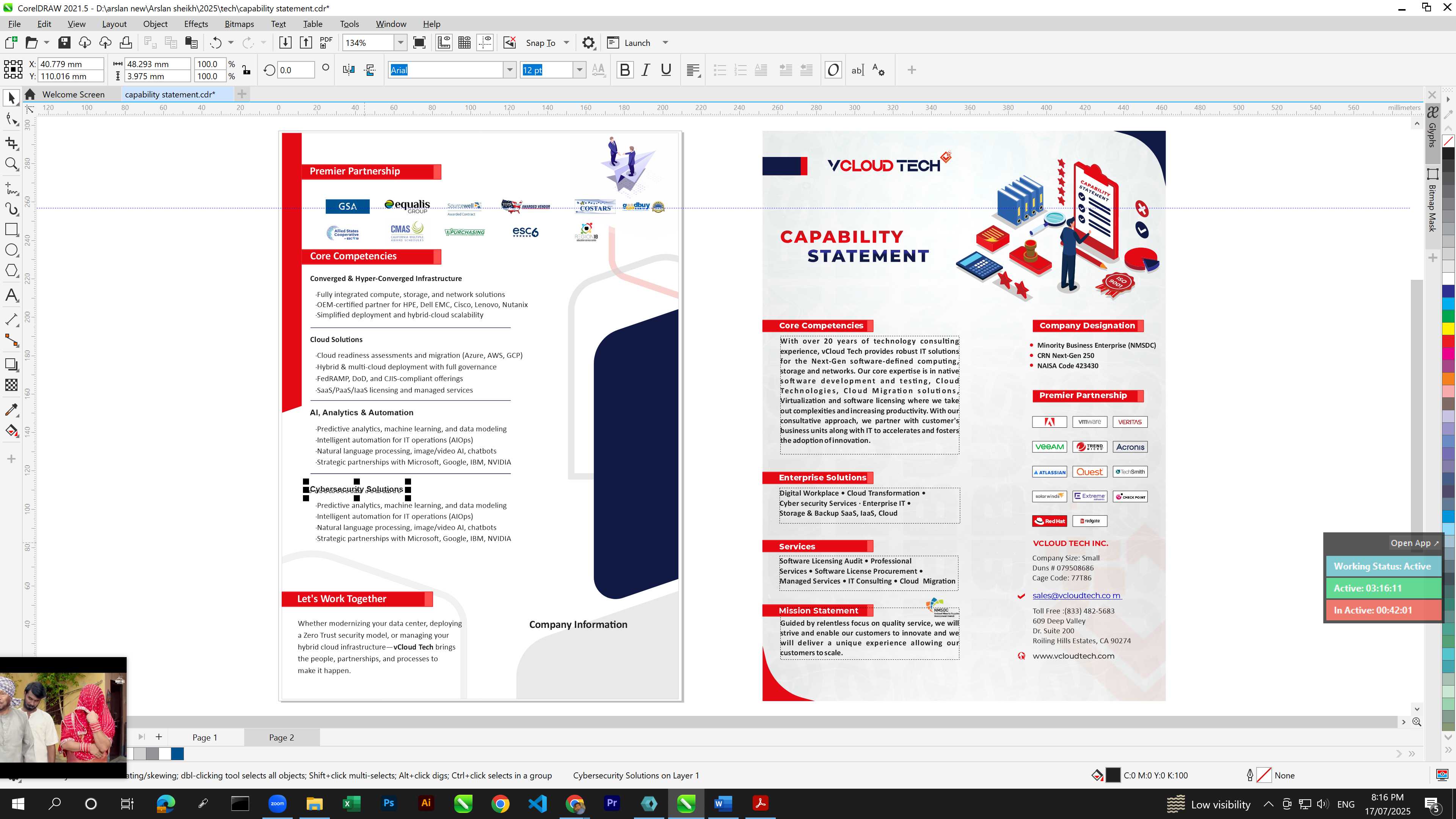
Task: Select the Drop Shadow tool
Action: [x=11, y=364]
